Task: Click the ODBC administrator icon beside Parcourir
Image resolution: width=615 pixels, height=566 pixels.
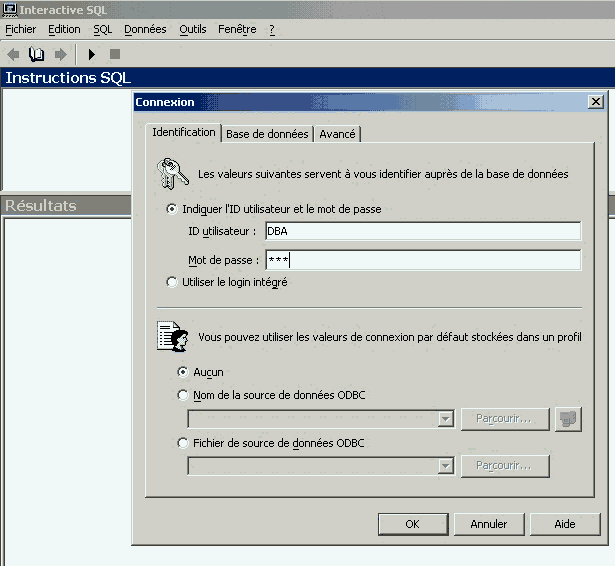Action: point(568,419)
